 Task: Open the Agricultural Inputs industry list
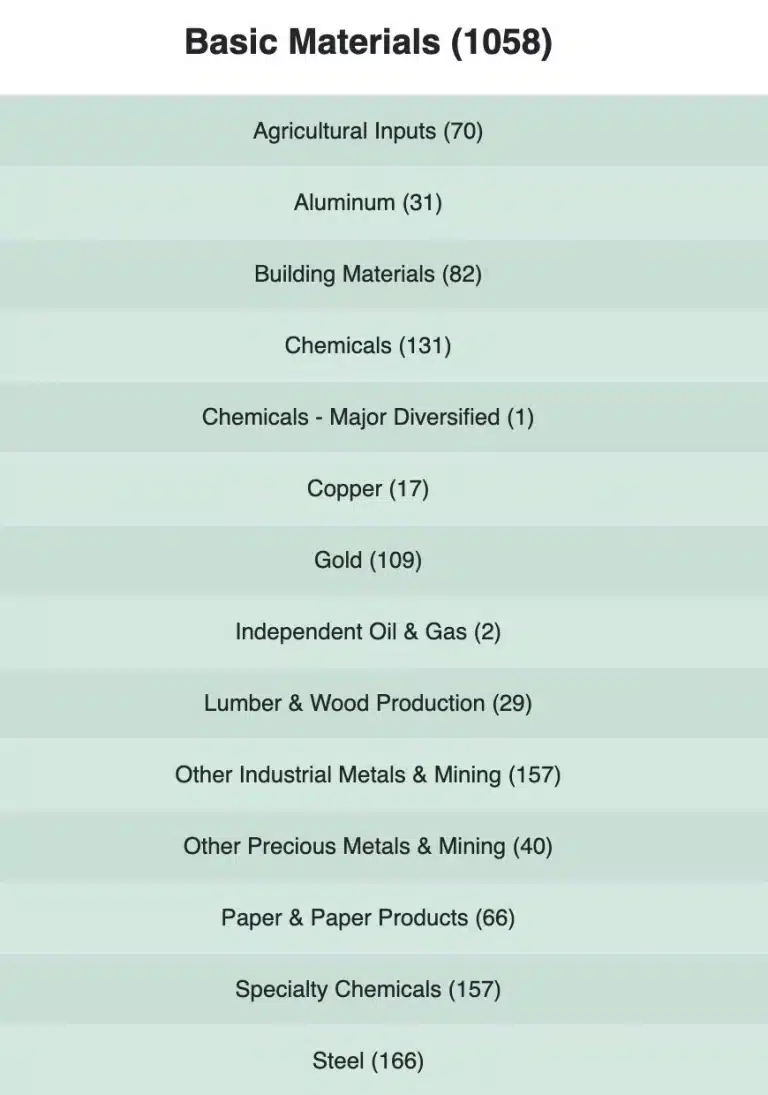(x=367, y=130)
